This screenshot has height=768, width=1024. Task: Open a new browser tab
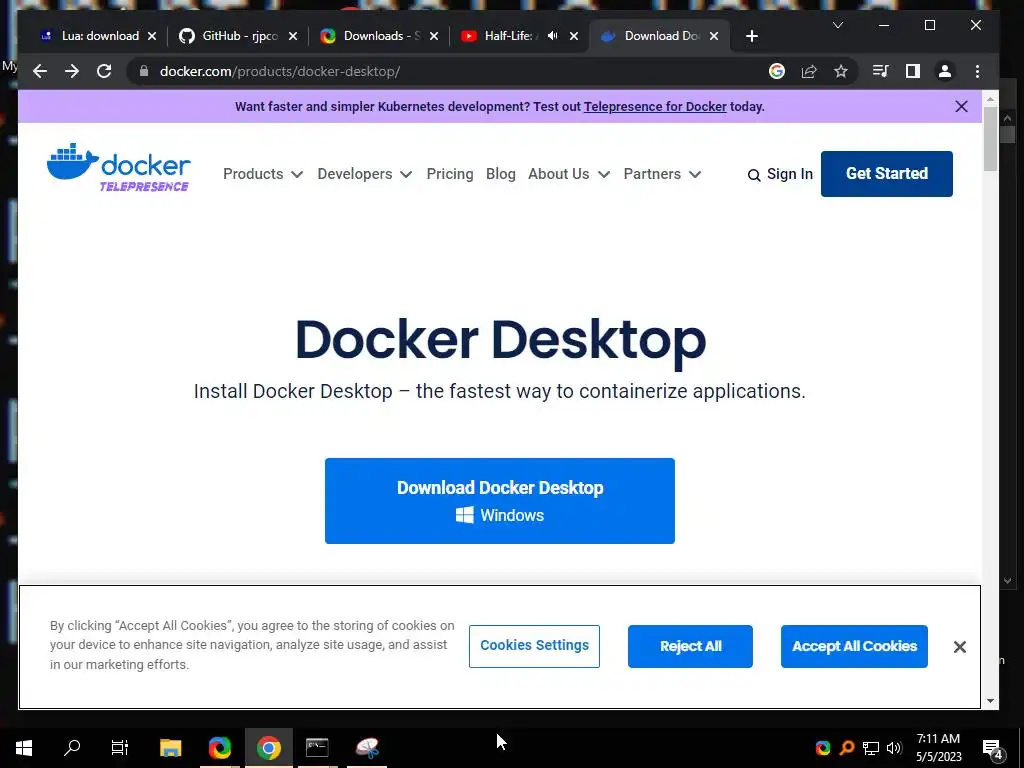752,36
